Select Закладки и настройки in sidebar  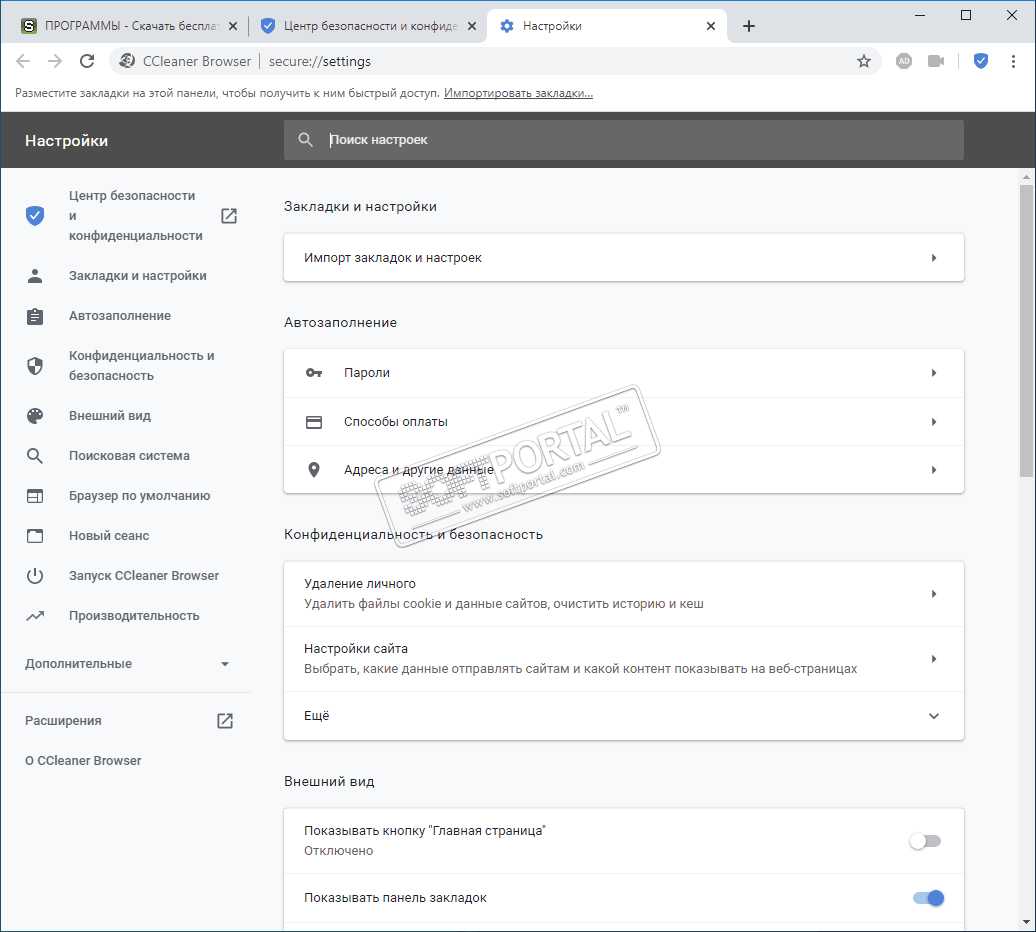[137, 276]
